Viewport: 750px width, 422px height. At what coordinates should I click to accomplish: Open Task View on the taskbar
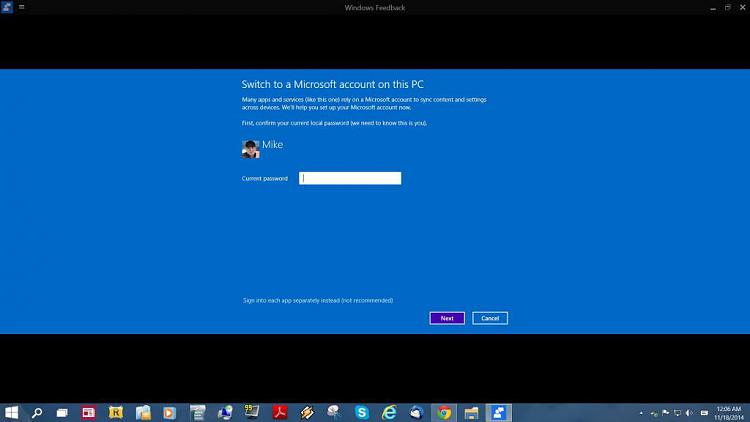[62, 412]
